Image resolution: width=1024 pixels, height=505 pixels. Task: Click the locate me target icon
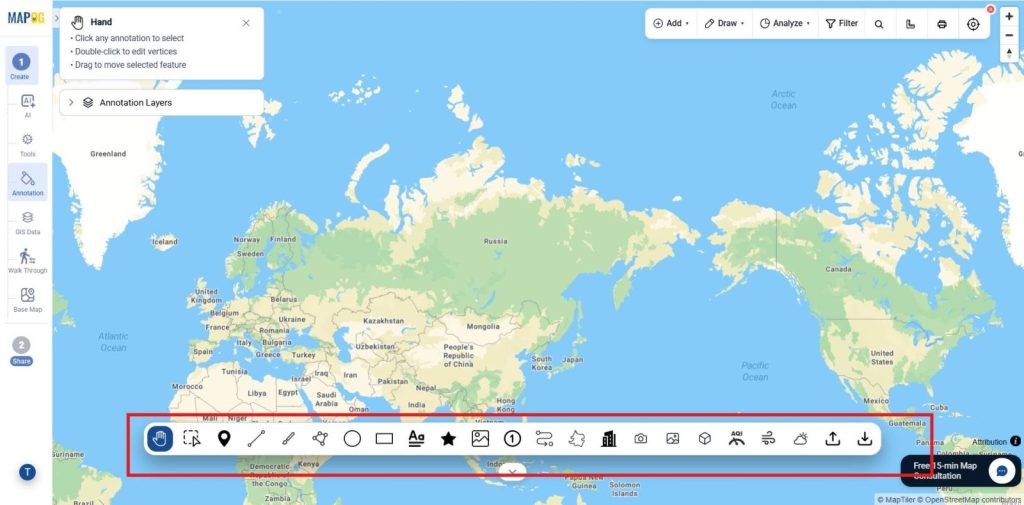(x=973, y=24)
